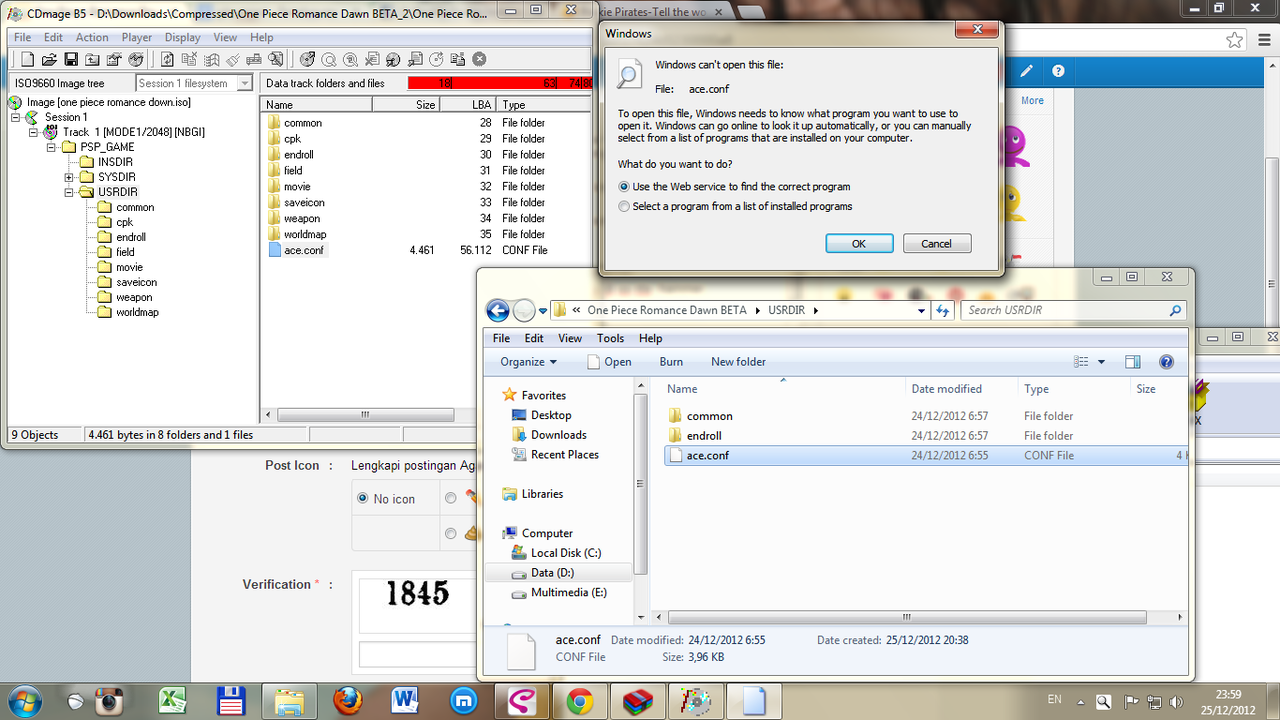Select Use the Web service radio option
Screen dimensions: 1280x720
[x=624, y=187]
